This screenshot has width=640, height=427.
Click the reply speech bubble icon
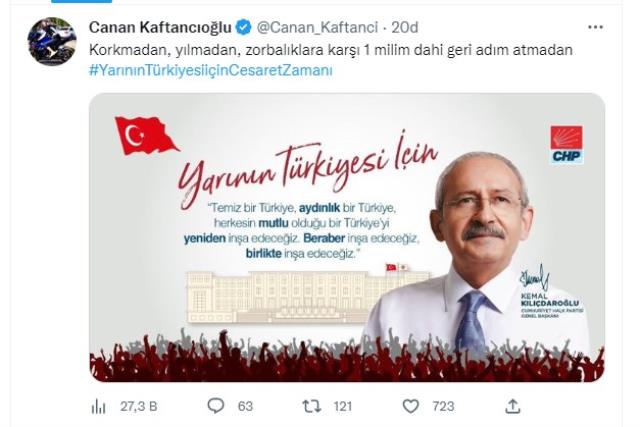point(216,406)
